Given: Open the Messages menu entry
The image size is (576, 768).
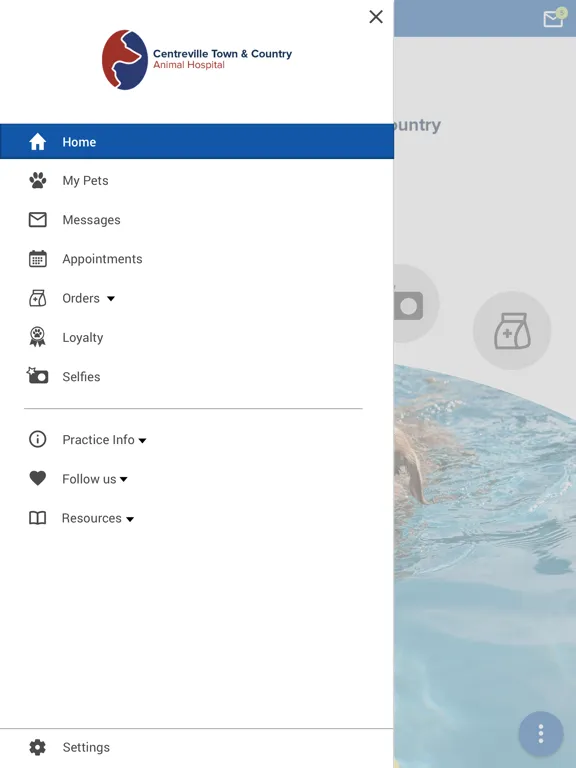Looking at the screenshot, I should [x=91, y=220].
